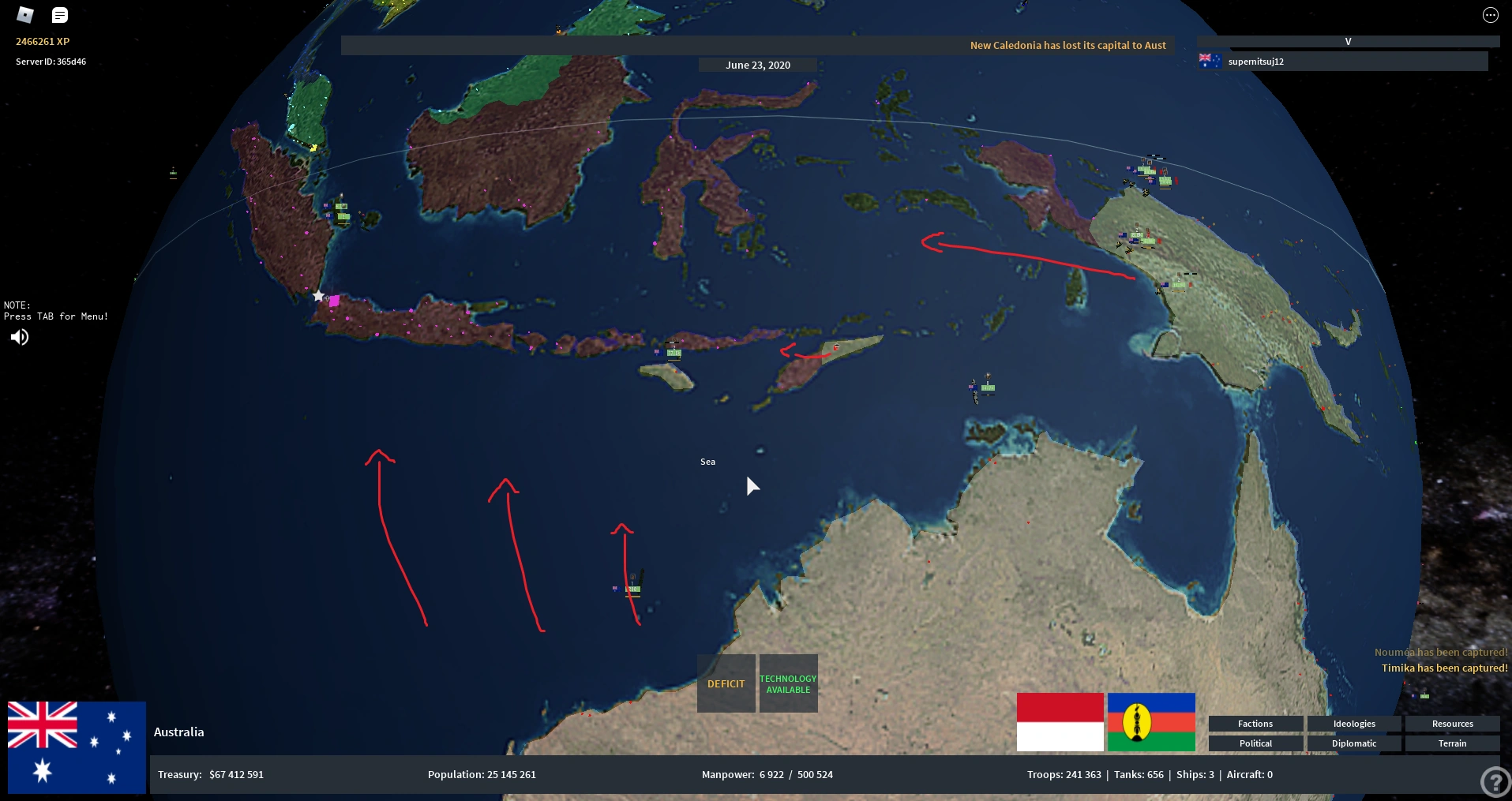The image size is (1512, 801).
Task: Open the DEFICIT alert button
Action: (x=726, y=683)
